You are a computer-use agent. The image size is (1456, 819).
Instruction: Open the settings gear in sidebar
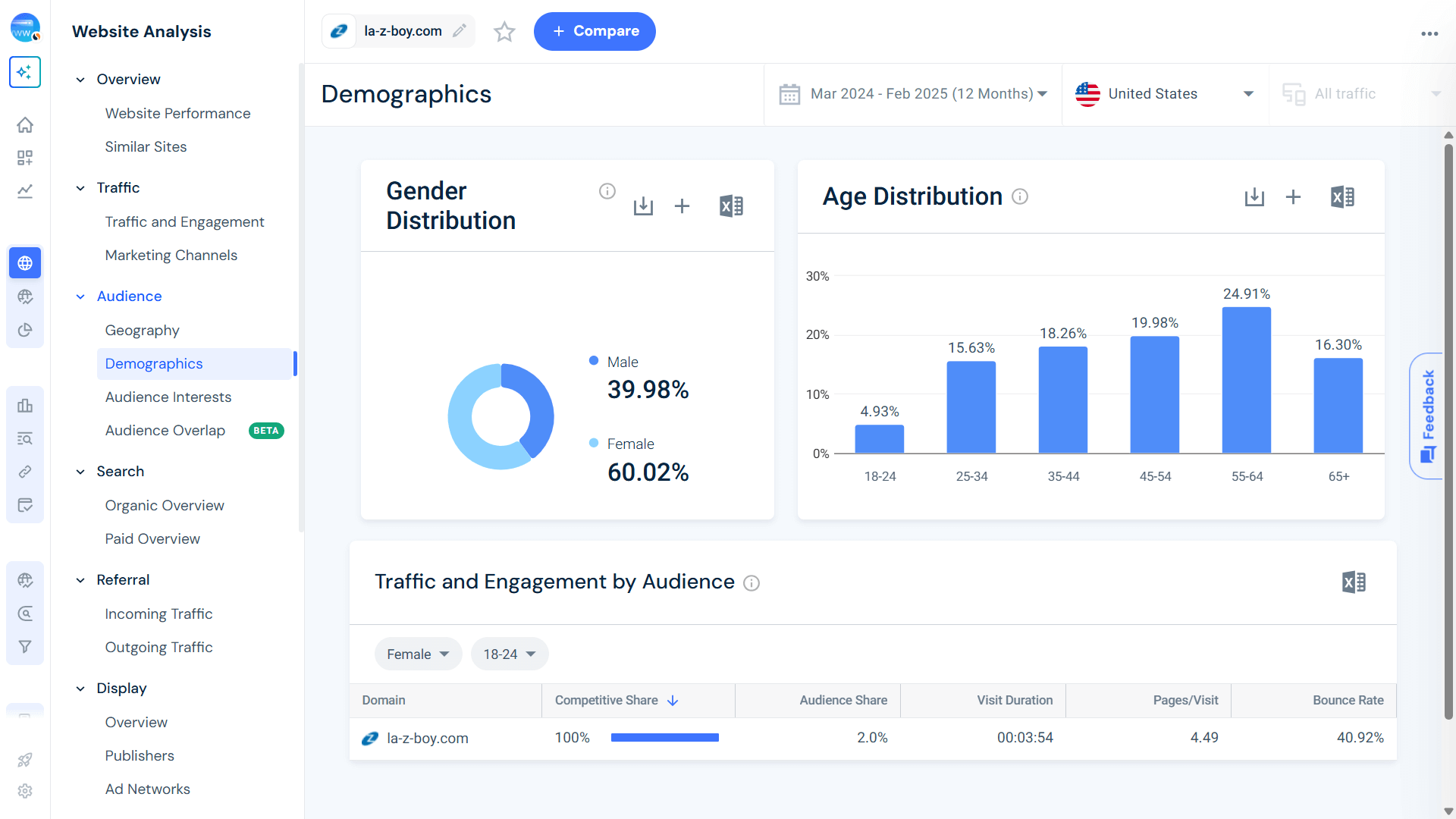(x=25, y=791)
